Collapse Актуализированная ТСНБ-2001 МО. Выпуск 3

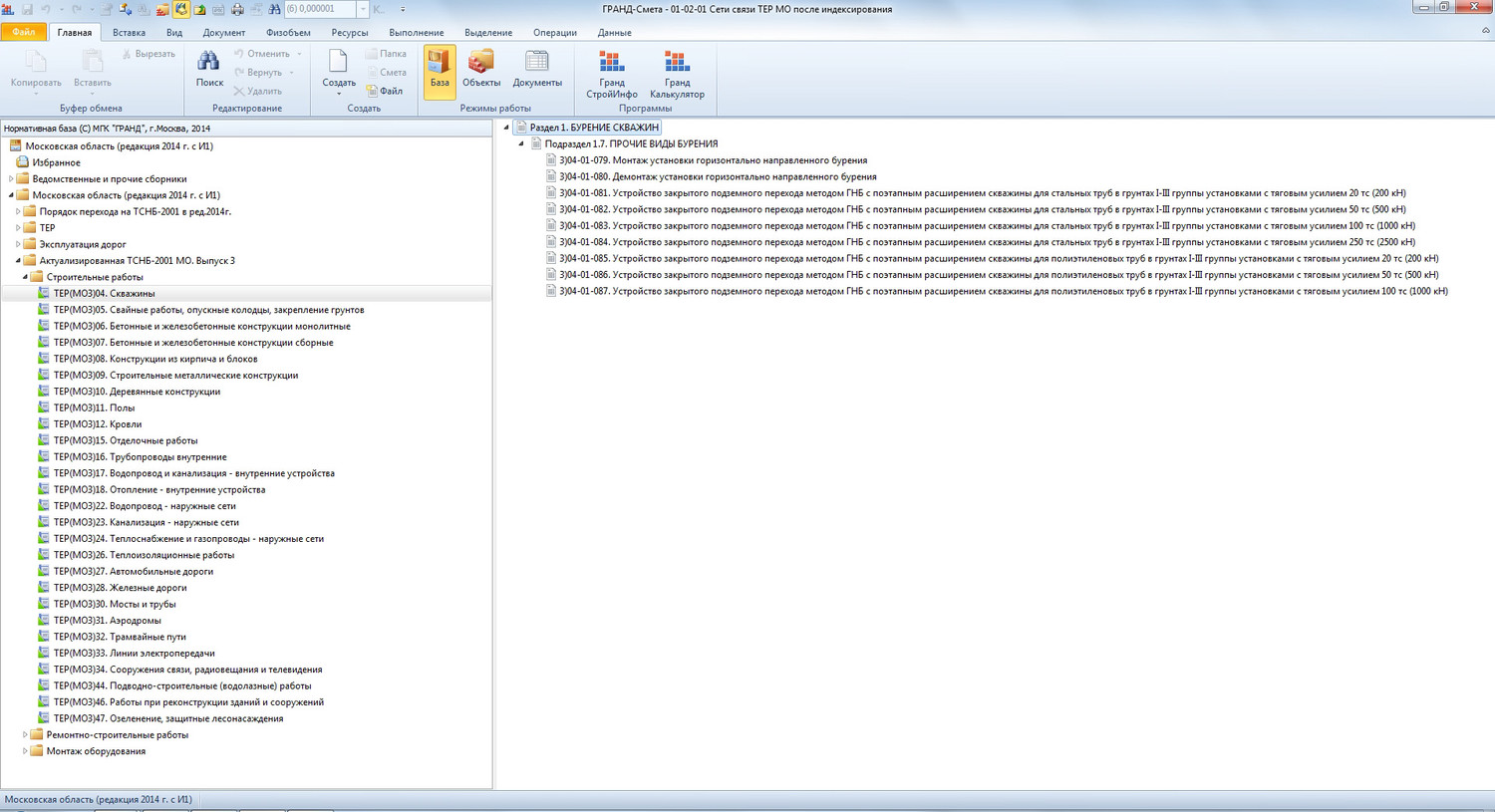point(18,261)
